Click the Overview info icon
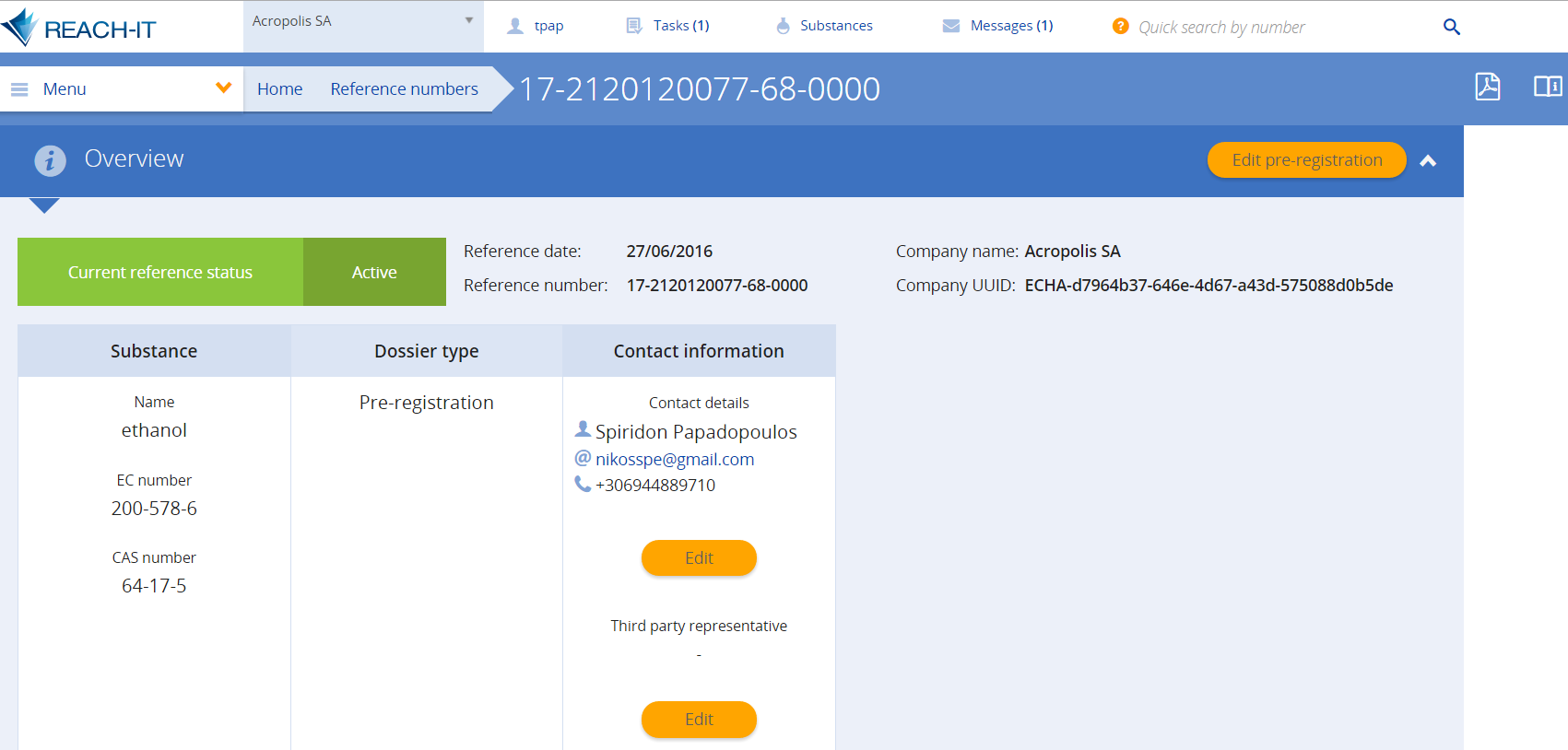1568x750 pixels. point(51,160)
